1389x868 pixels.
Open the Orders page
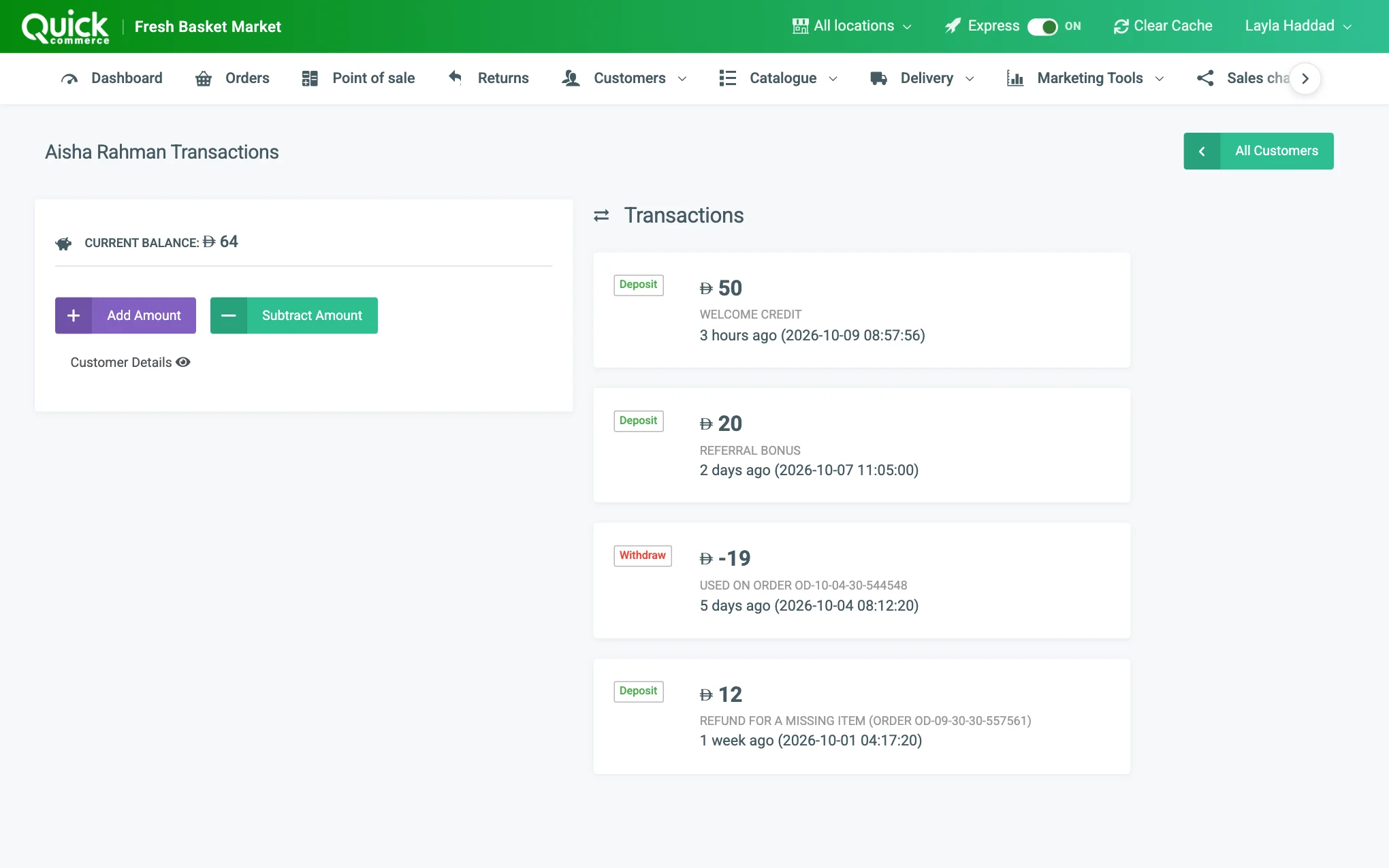[x=232, y=78]
